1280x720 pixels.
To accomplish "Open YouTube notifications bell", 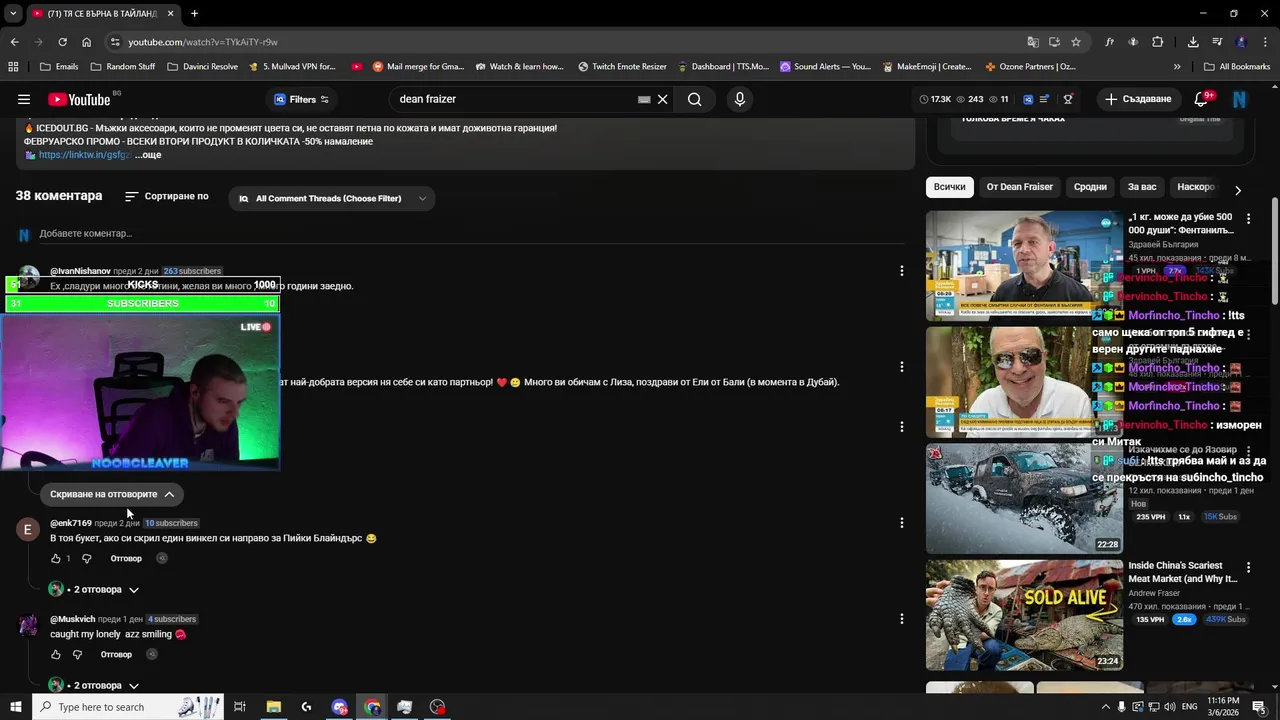I will point(1202,99).
